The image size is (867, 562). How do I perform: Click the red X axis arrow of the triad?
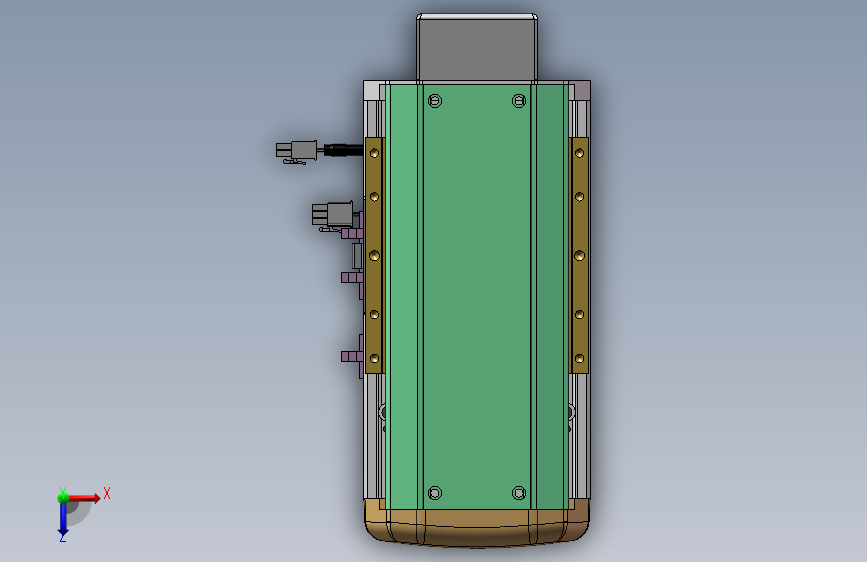84,498
